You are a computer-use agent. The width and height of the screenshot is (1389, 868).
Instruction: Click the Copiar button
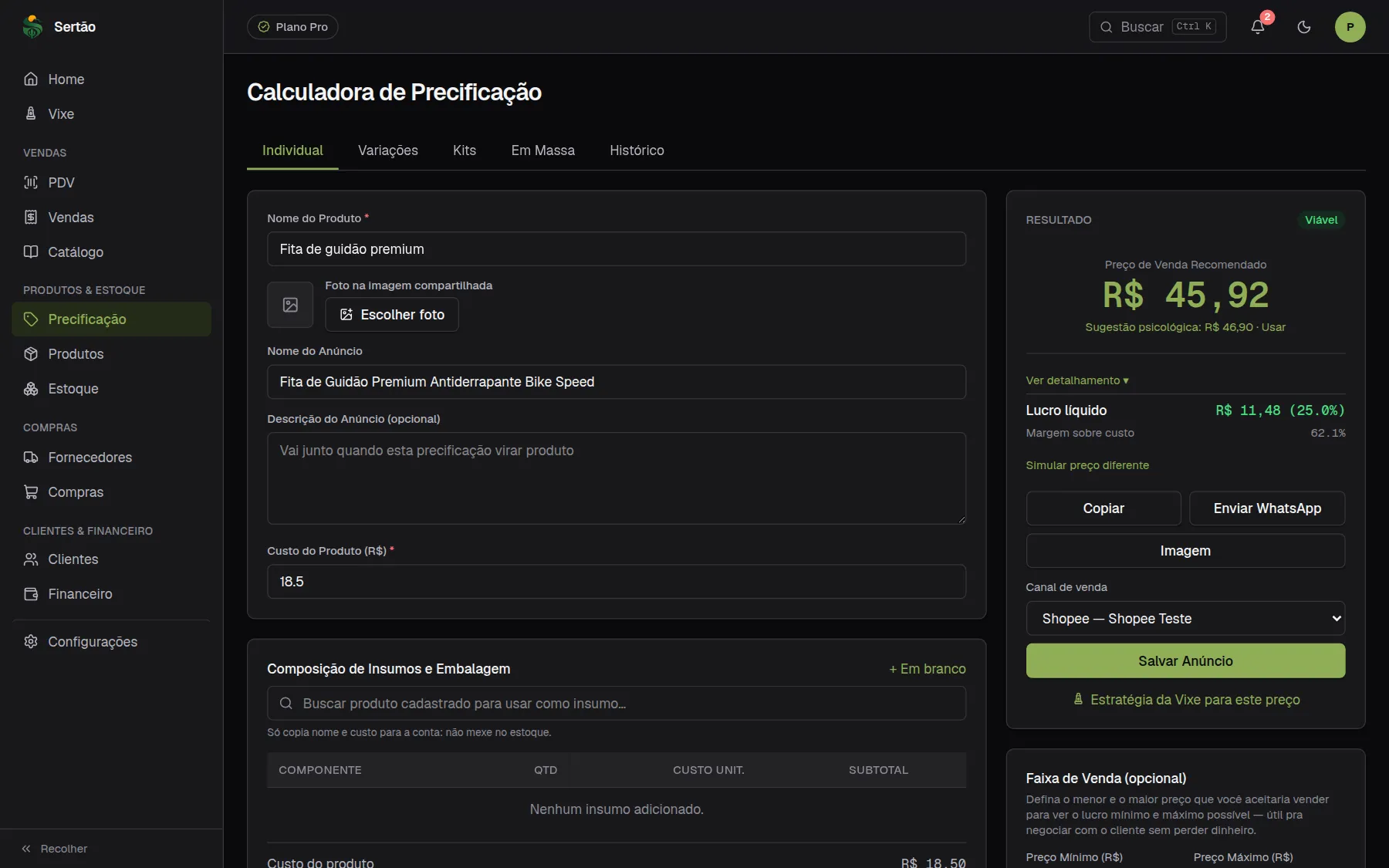tap(1103, 508)
